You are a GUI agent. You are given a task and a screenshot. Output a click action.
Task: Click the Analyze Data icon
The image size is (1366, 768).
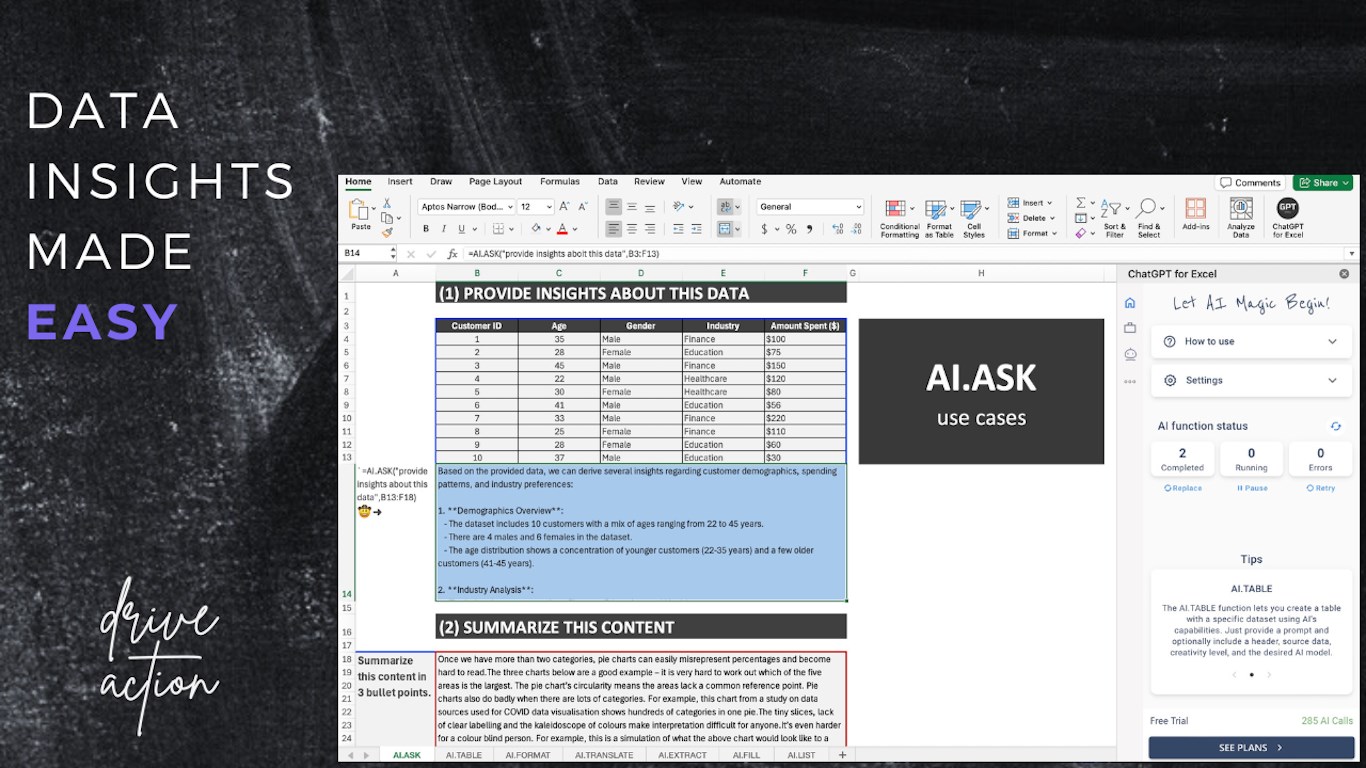point(1241,216)
